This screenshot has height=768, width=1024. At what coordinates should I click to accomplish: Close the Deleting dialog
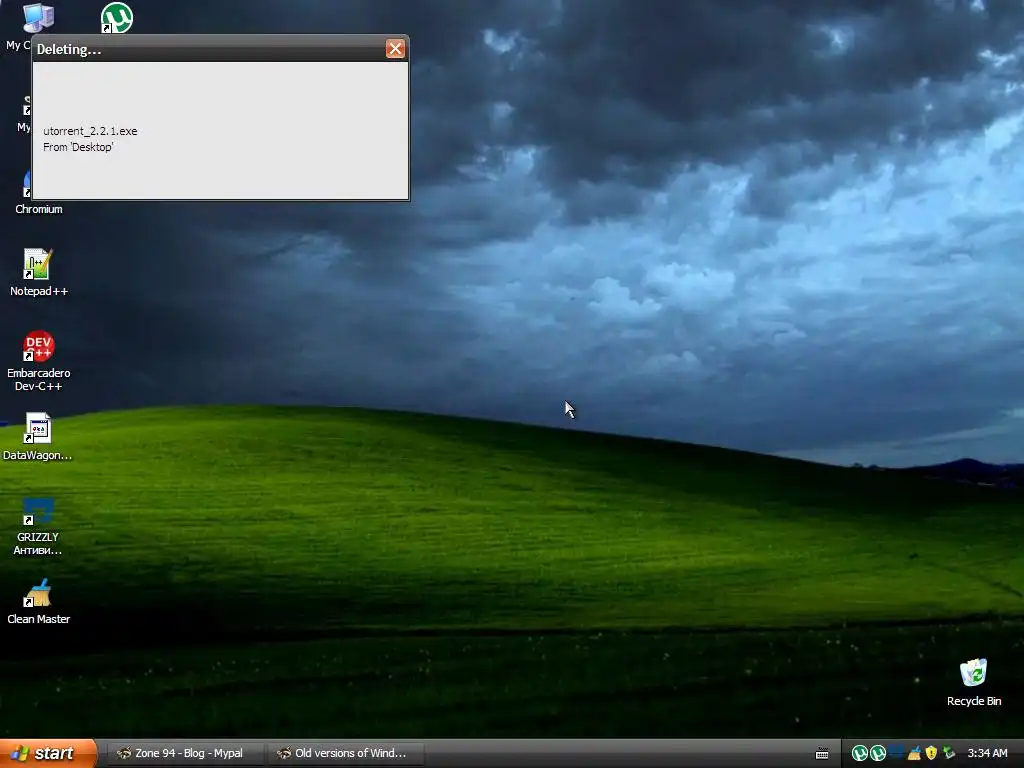(395, 49)
